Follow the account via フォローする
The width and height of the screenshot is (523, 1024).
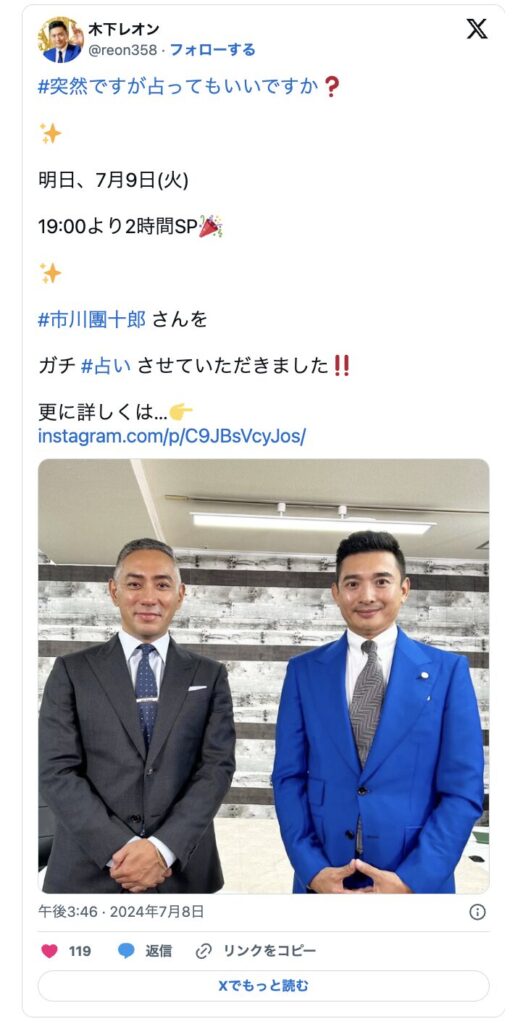tap(213, 50)
